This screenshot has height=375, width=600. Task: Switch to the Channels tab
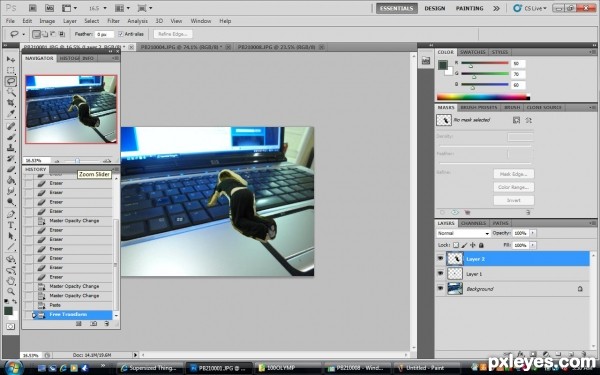pyautogui.click(x=473, y=223)
